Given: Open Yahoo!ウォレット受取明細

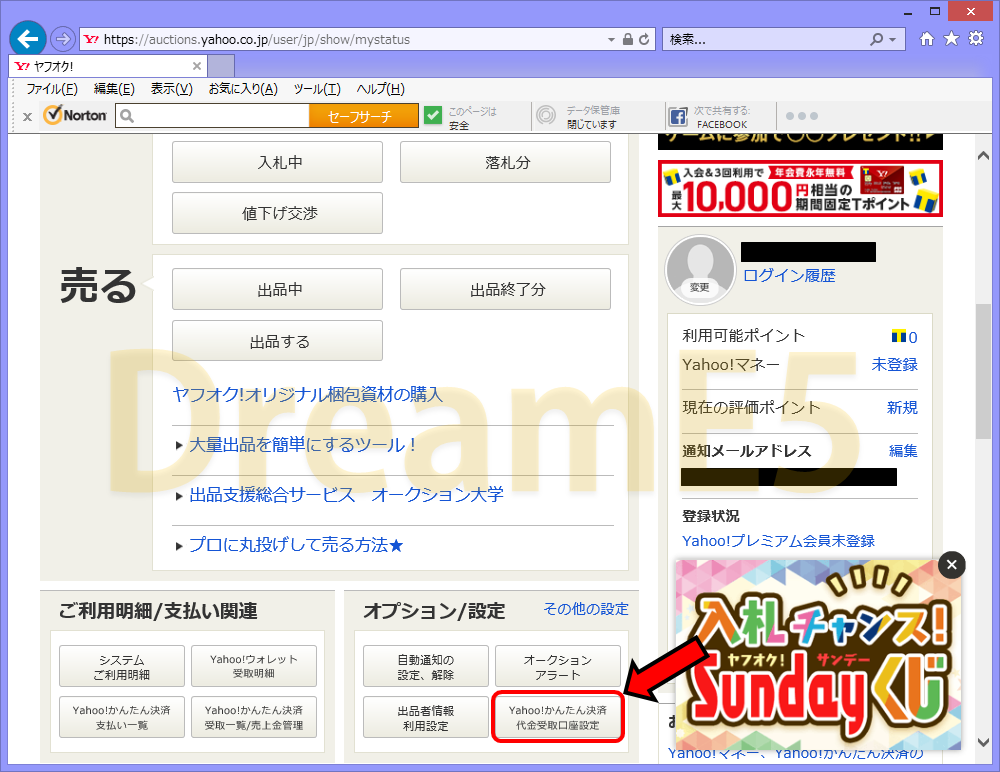Looking at the screenshot, I should pyautogui.click(x=254, y=666).
